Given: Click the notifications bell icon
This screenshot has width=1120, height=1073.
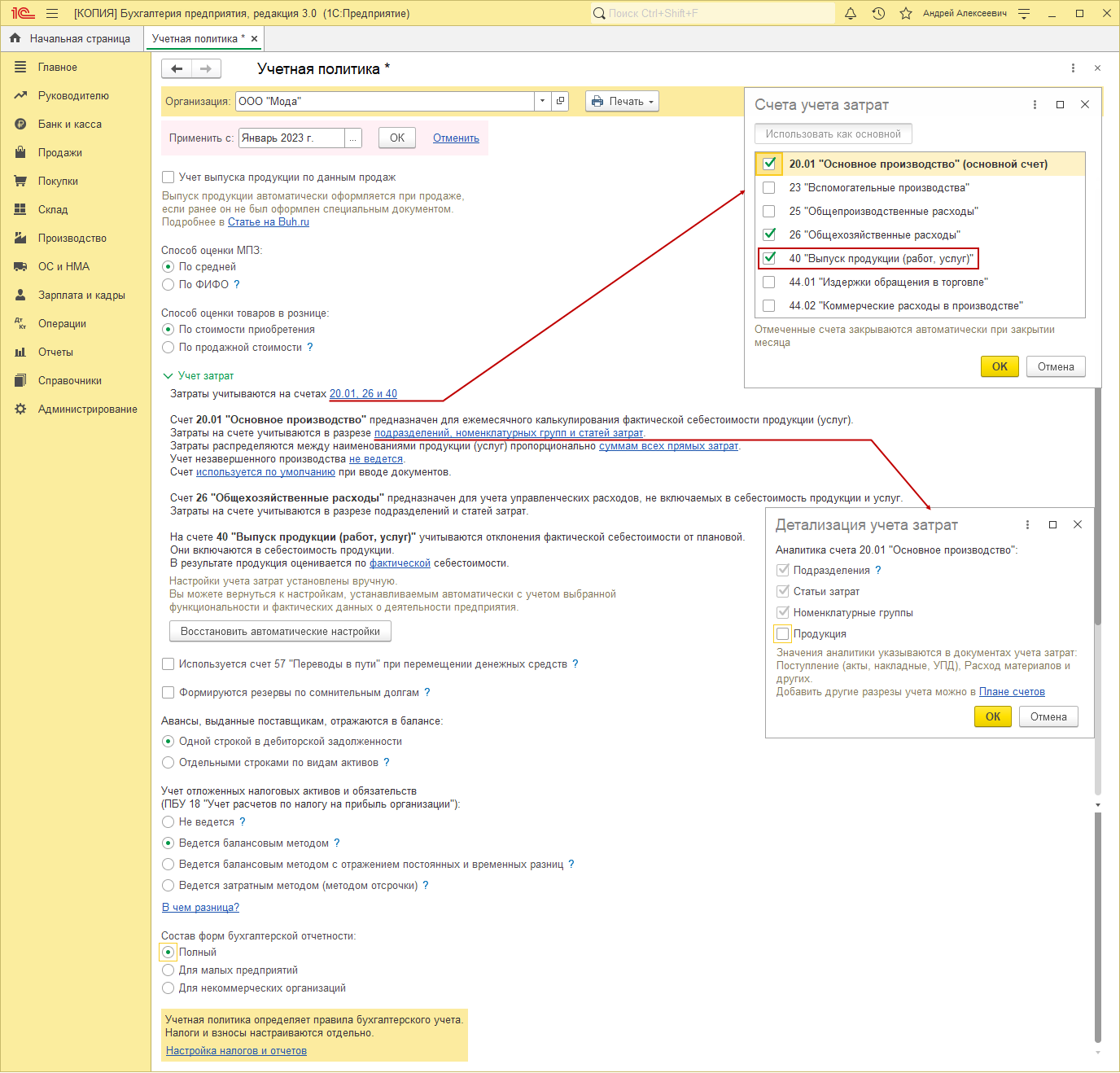Looking at the screenshot, I should (x=851, y=13).
